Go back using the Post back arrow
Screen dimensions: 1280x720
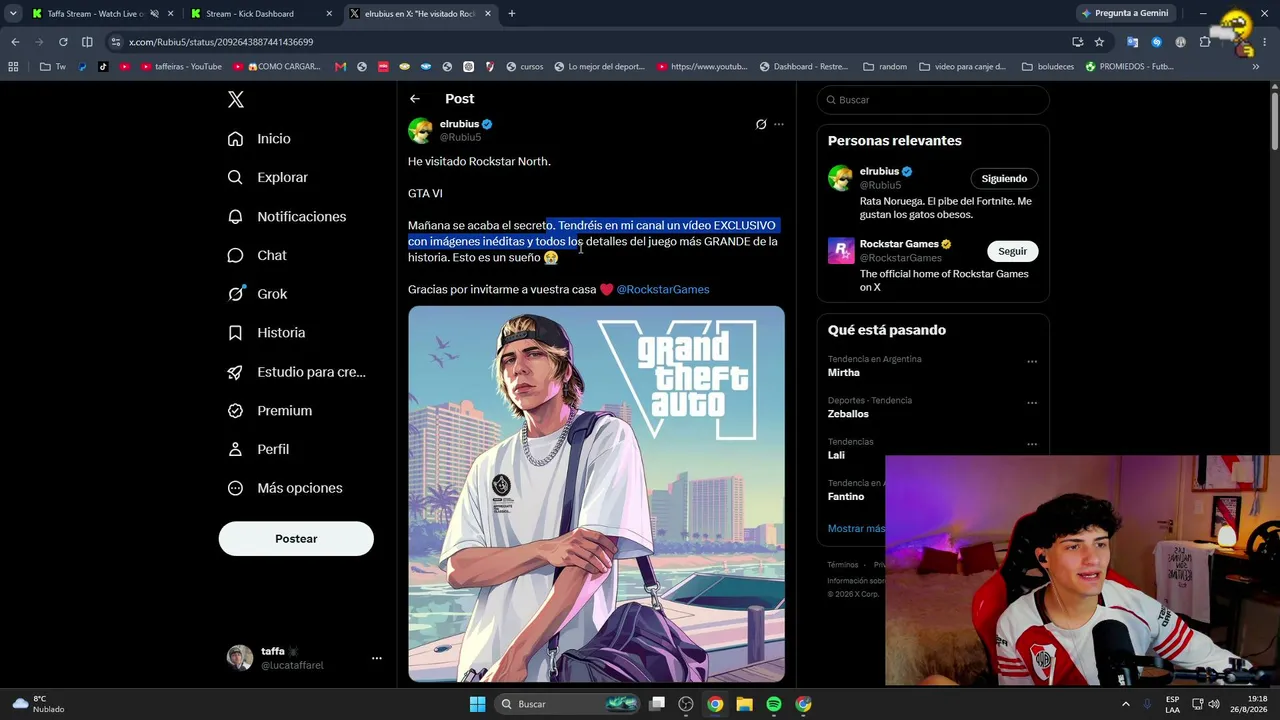coord(415,99)
